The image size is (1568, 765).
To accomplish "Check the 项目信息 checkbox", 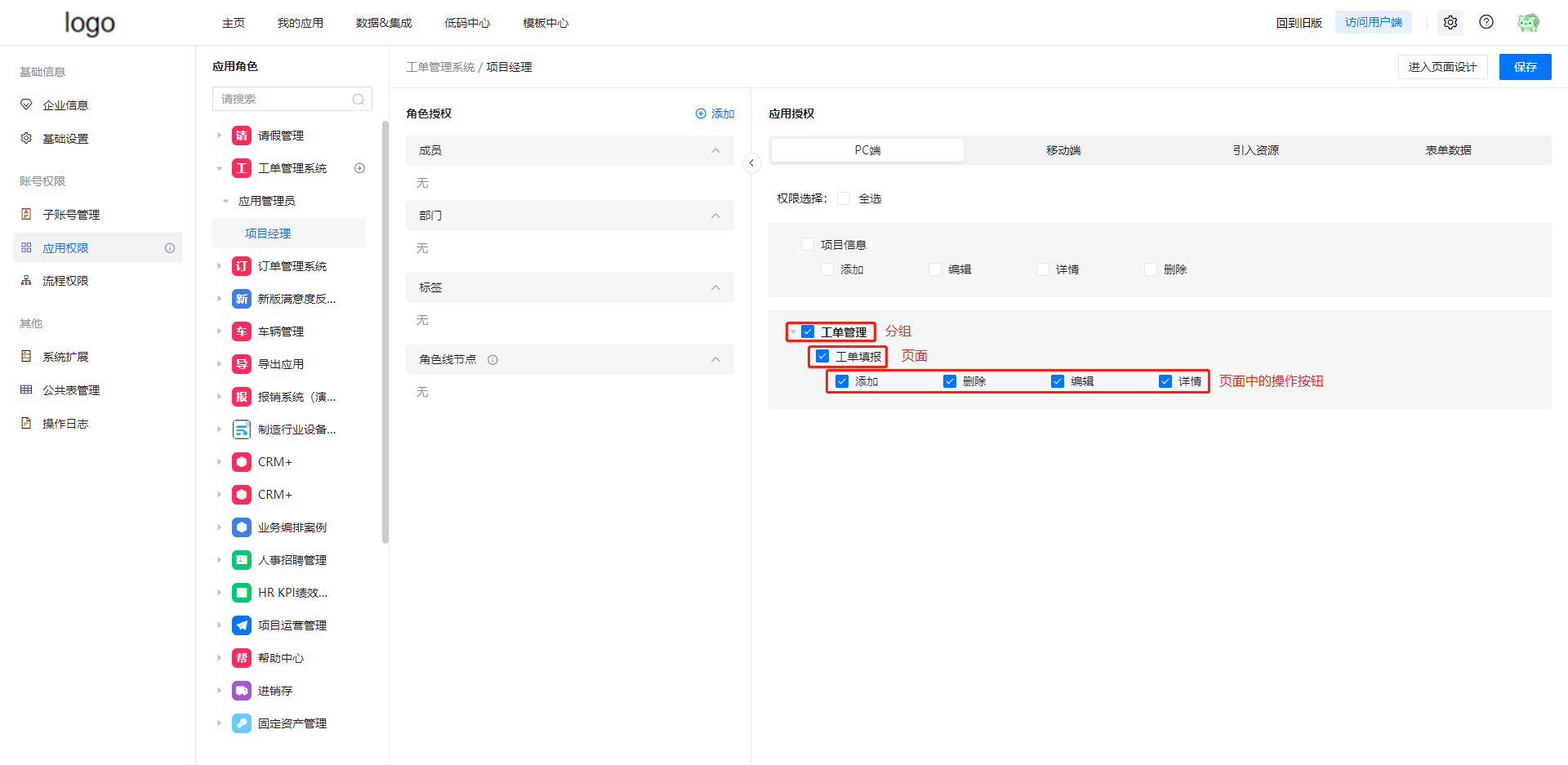I will click(x=808, y=244).
